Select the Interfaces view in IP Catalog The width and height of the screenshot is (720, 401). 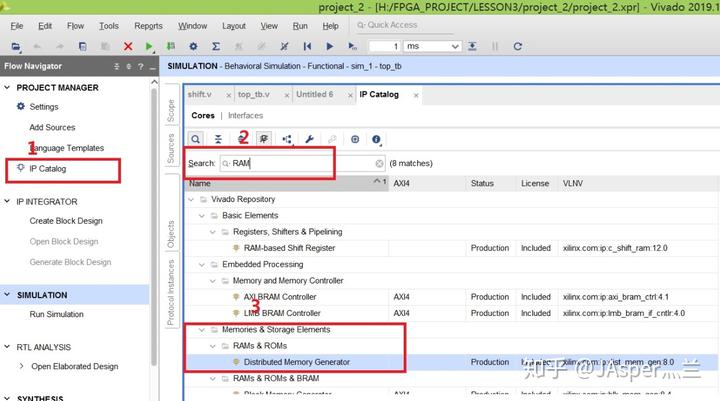[x=245, y=116]
